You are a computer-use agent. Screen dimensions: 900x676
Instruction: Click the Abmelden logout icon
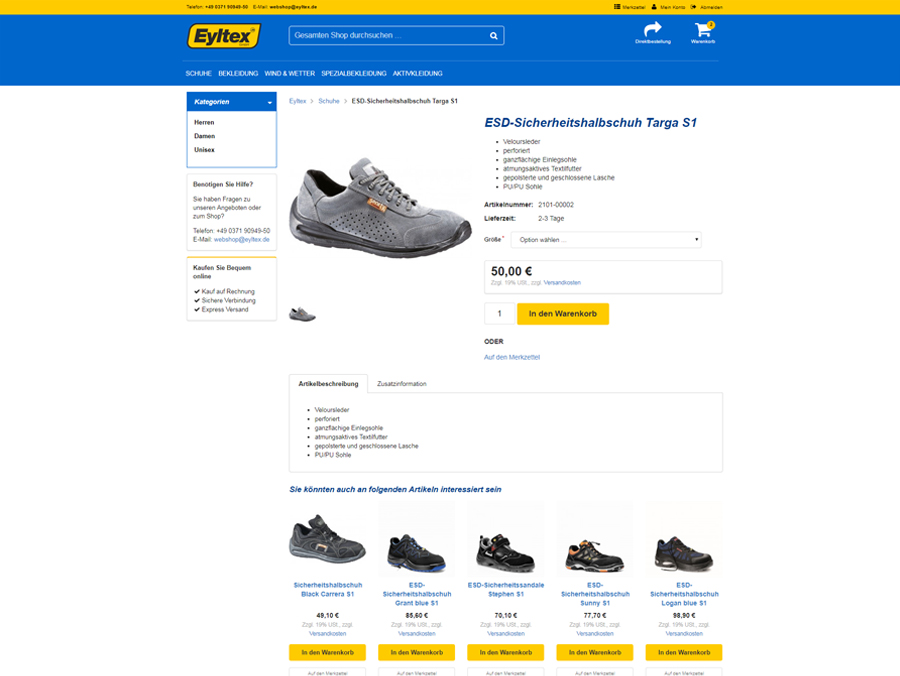[693, 7]
